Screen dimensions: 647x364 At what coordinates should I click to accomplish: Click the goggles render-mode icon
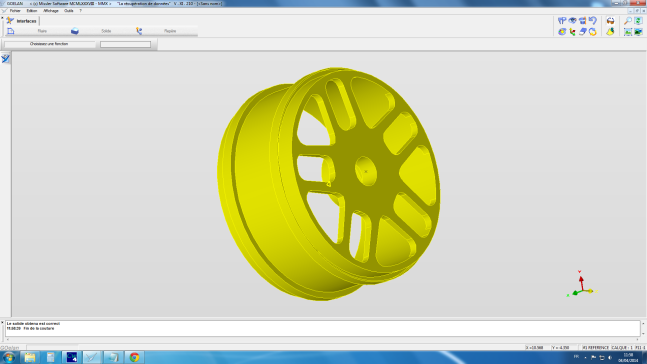point(610,21)
